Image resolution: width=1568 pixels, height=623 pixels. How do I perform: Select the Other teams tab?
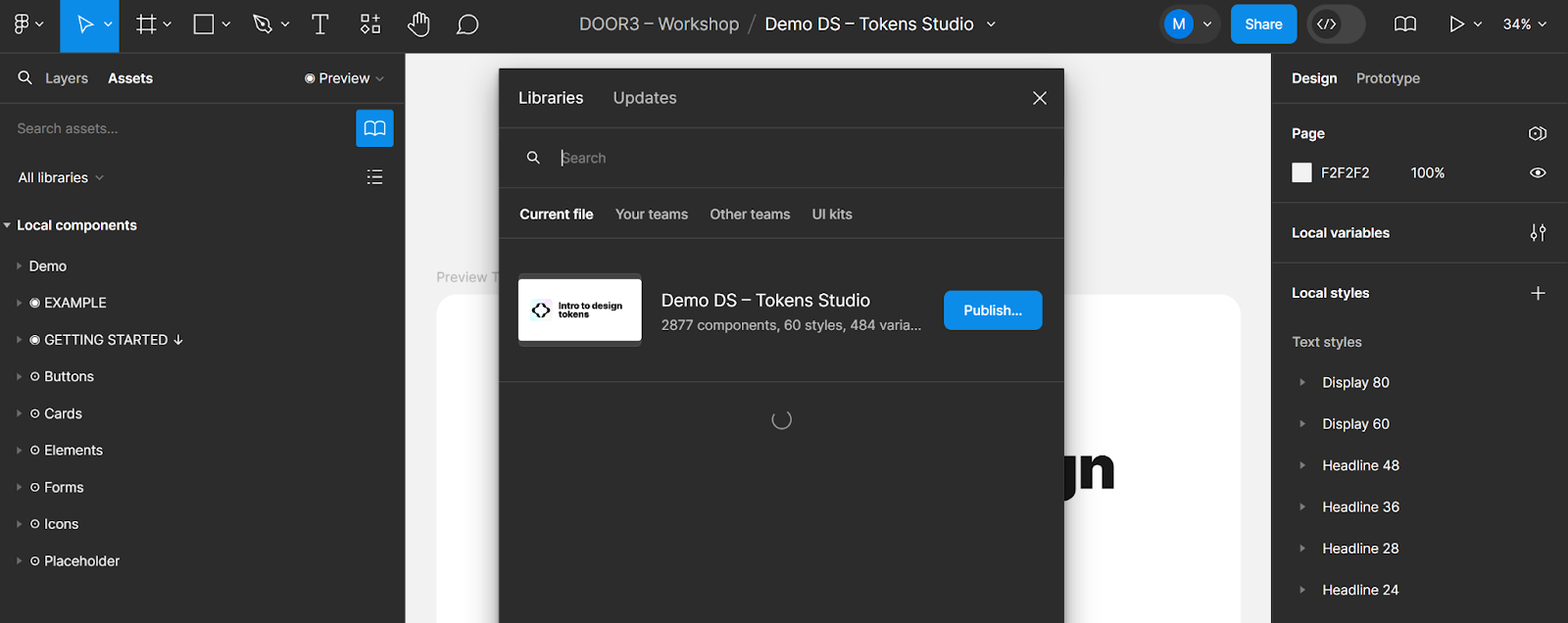click(750, 215)
